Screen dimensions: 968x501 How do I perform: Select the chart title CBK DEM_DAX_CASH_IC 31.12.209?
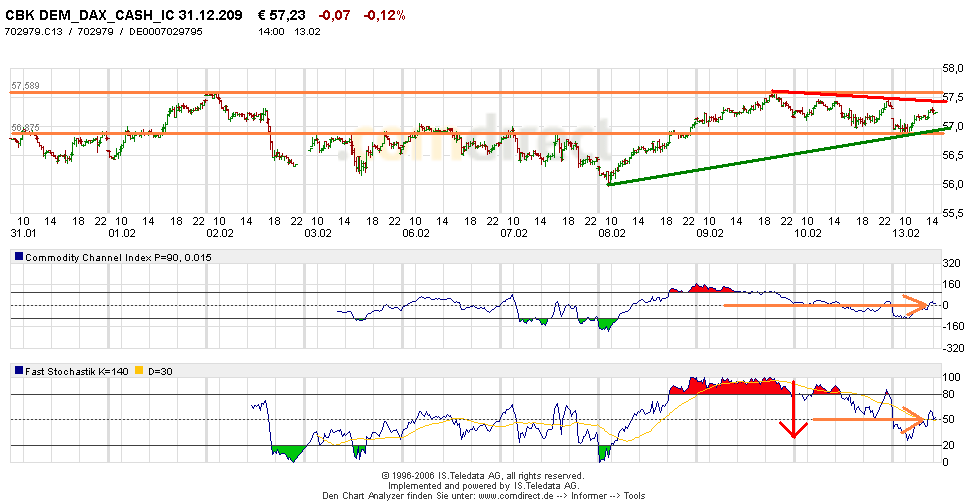coord(123,15)
